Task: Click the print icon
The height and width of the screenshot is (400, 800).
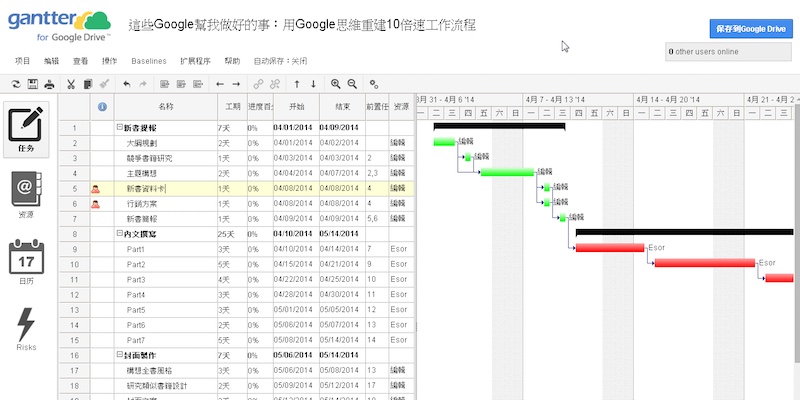Action: (x=49, y=84)
